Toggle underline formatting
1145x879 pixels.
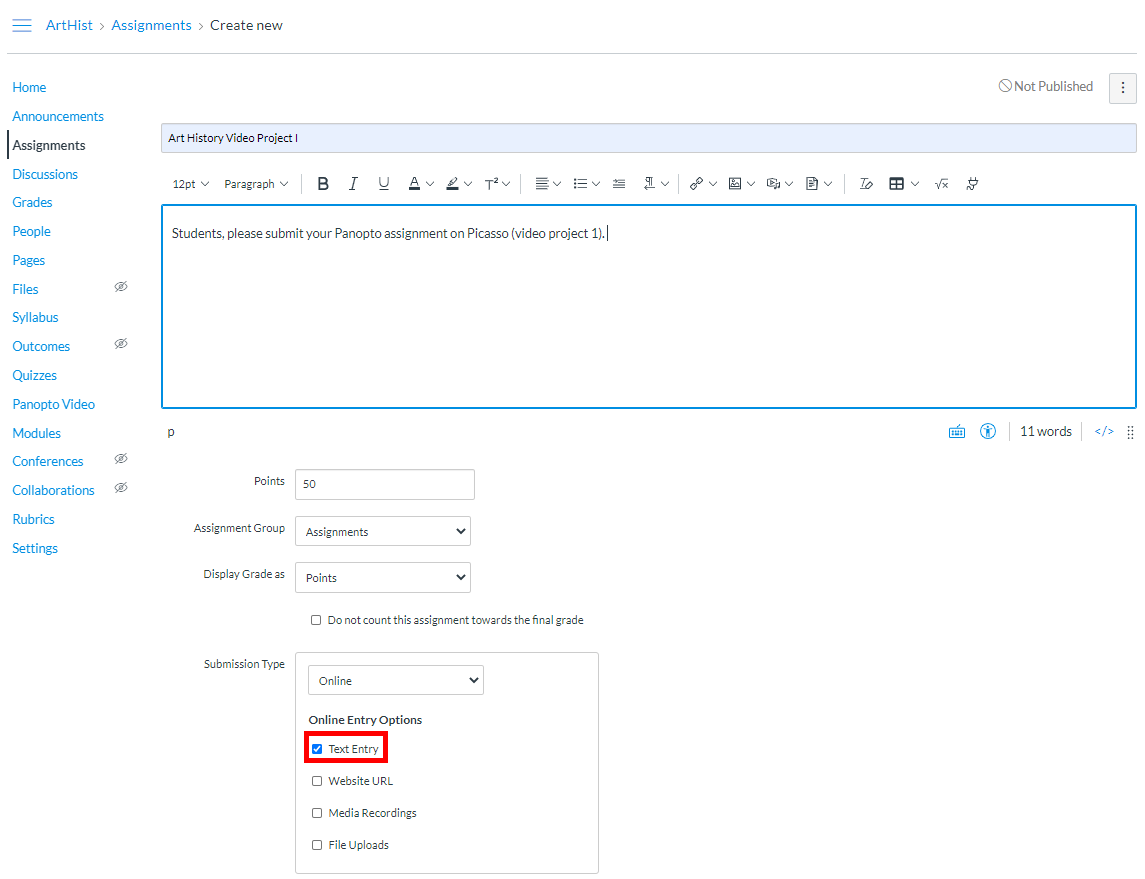[383, 183]
